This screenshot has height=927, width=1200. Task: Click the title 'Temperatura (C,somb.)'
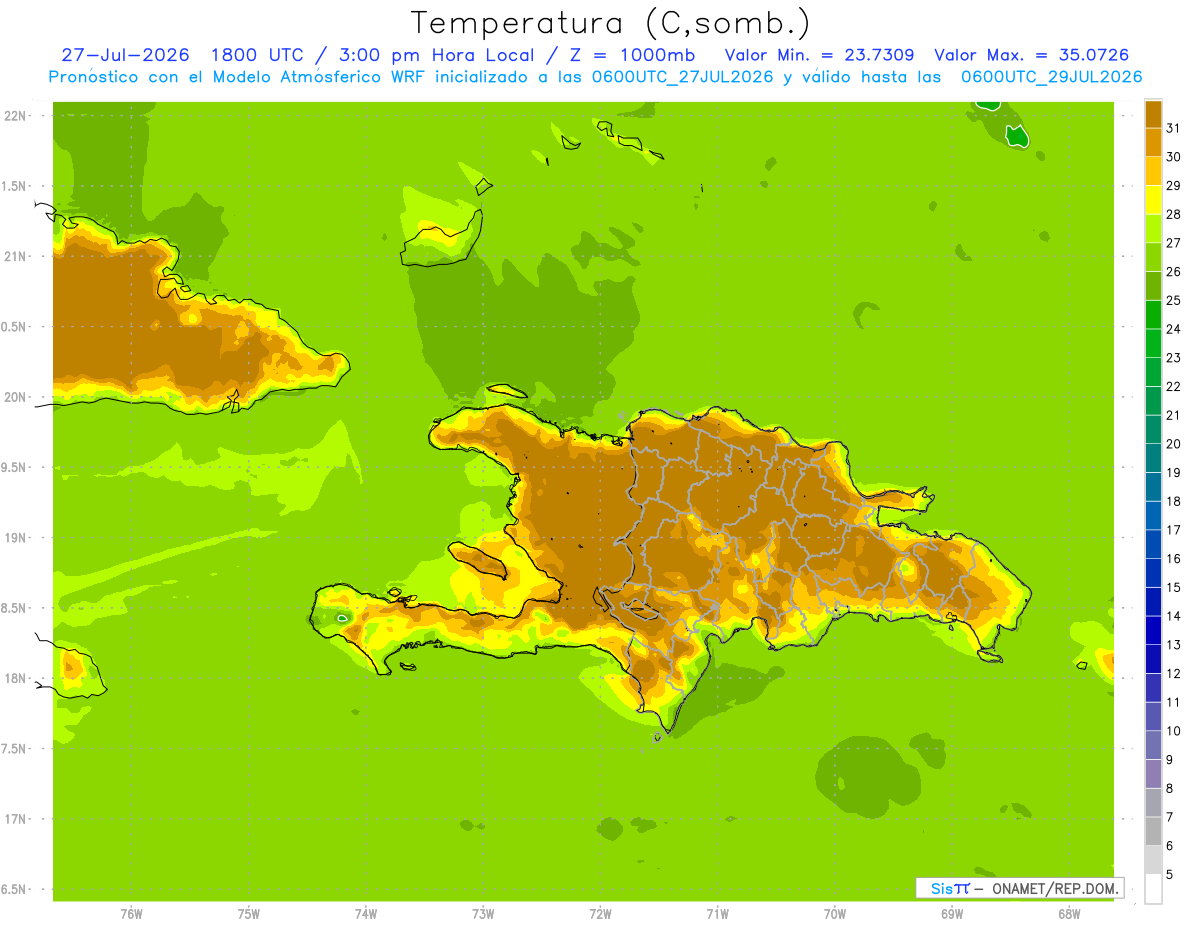(x=610, y=23)
